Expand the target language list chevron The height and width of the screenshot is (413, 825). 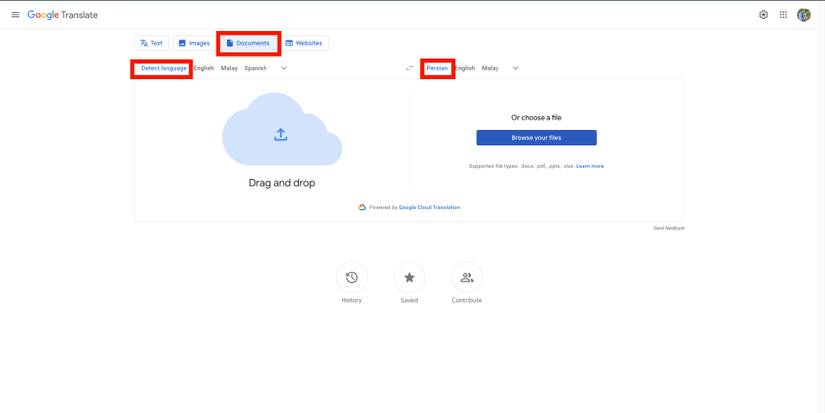pyautogui.click(x=515, y=68)
